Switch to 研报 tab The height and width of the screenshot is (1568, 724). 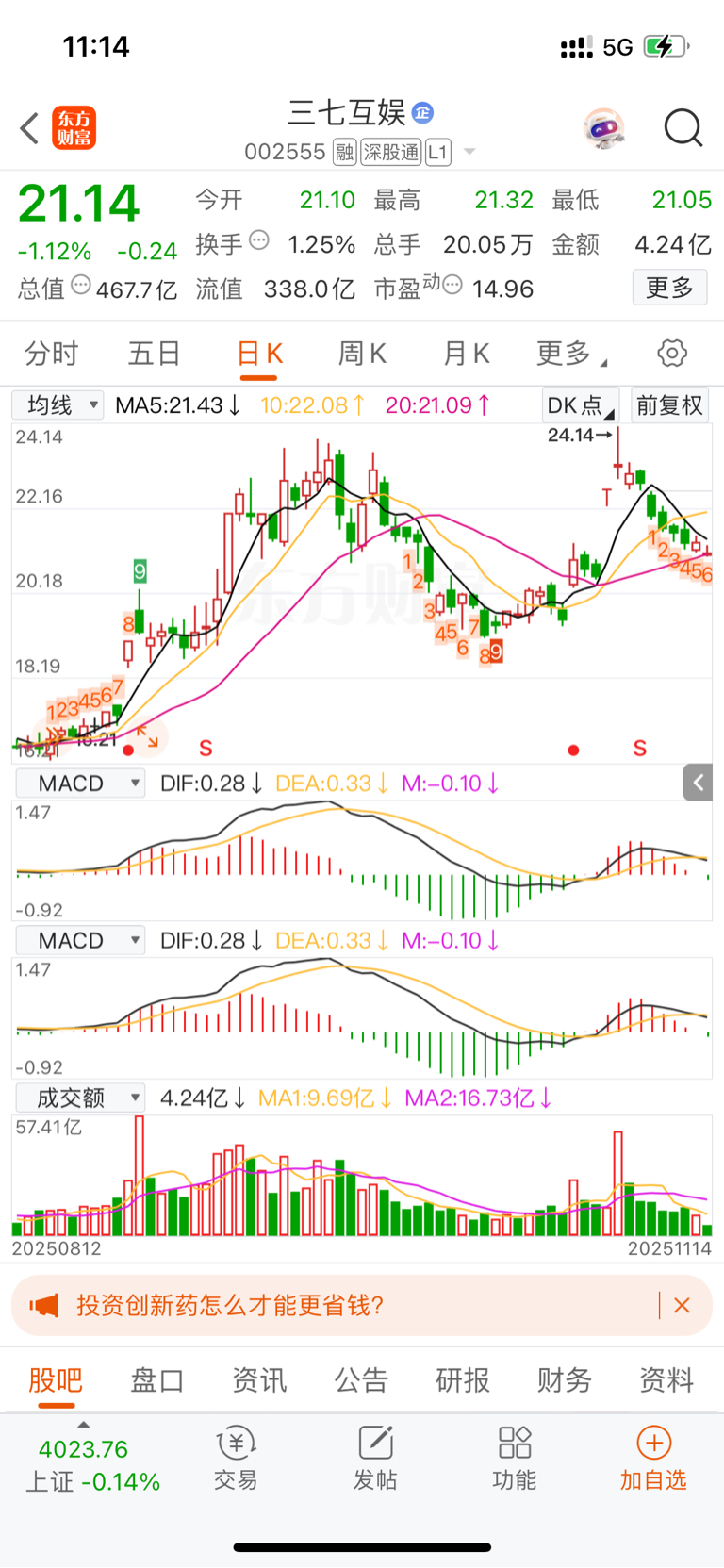[463, 1380]
